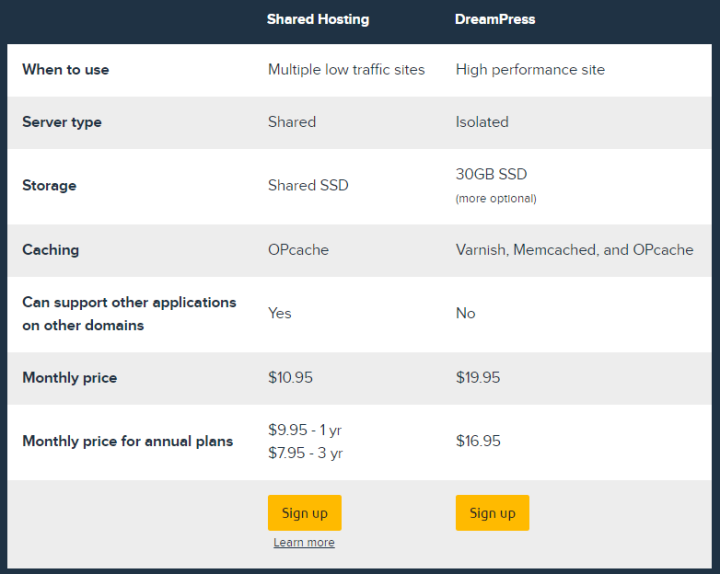Click the '$9.95 - 1 yr' price

point(305,430)
